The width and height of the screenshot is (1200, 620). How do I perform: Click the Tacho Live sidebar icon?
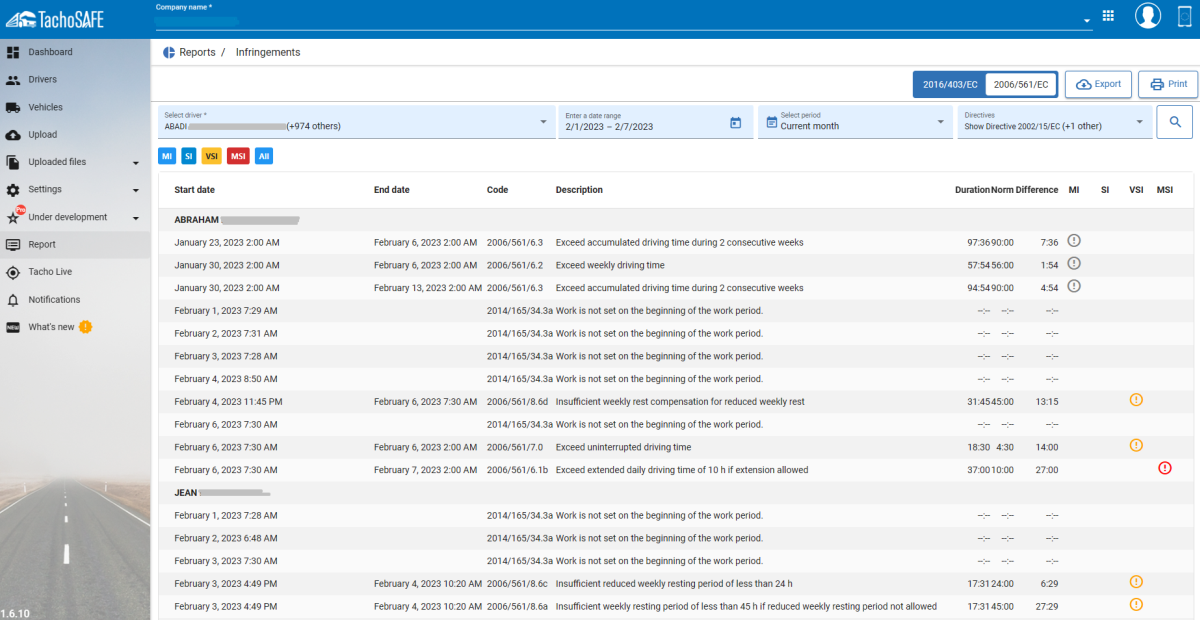pyautogui.click(x=13, y=272)
